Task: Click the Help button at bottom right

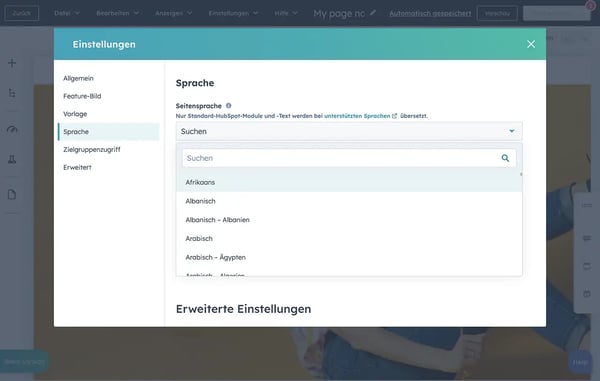Action: pyautogui.click(x=580, y=362)
